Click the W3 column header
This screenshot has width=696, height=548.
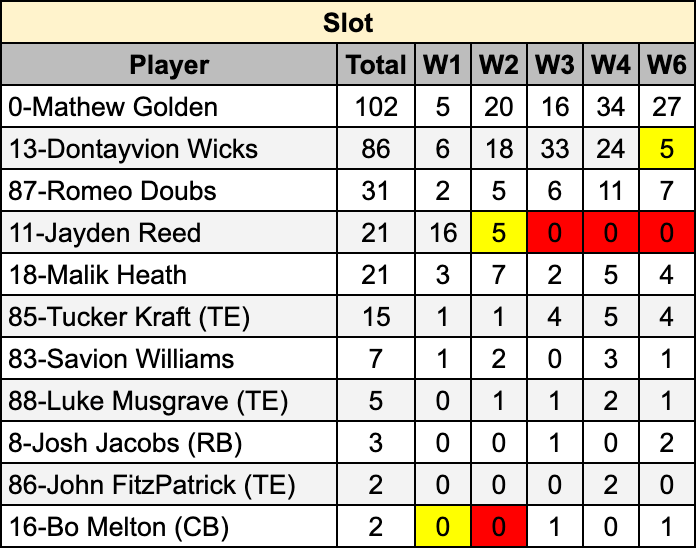(553, 65)
